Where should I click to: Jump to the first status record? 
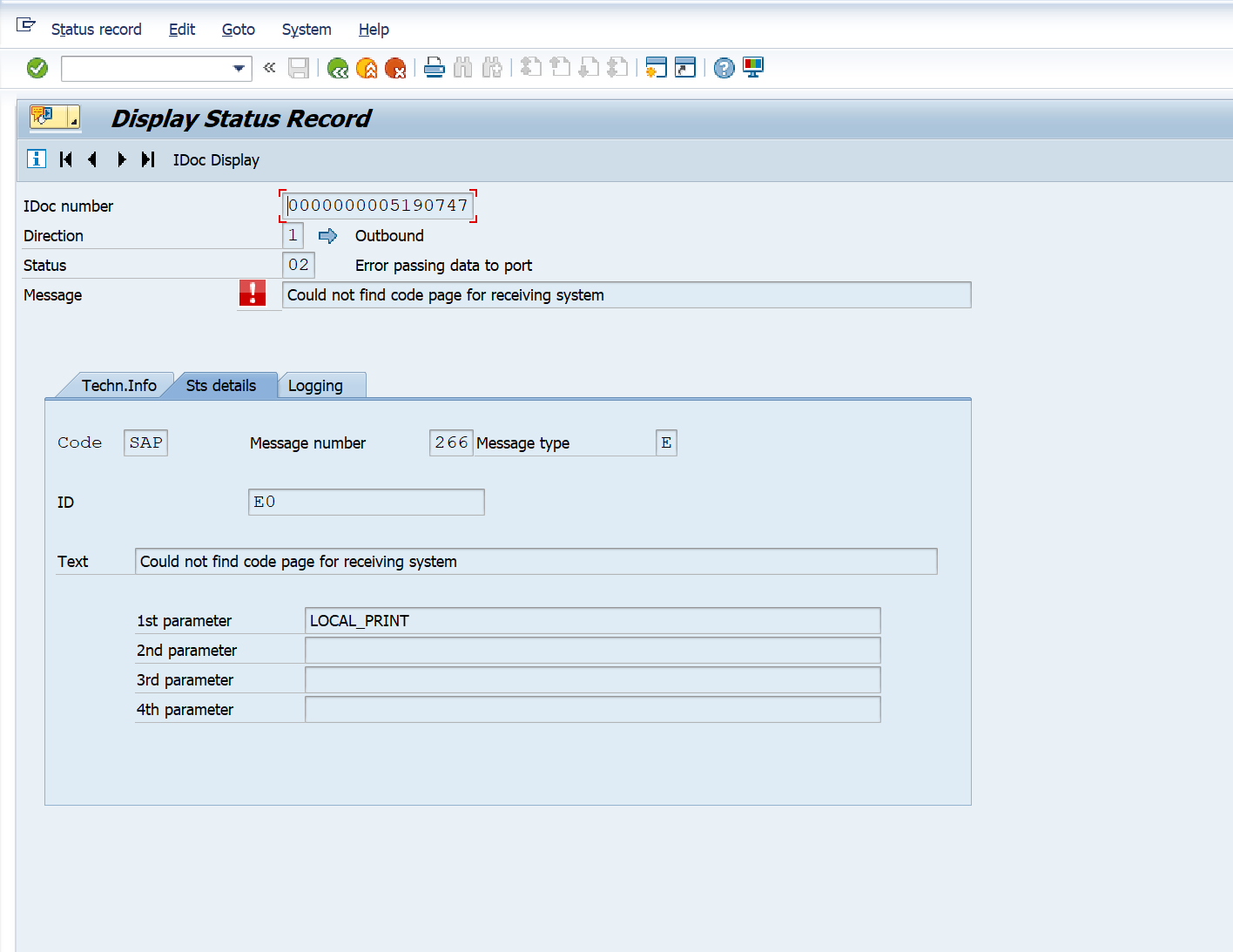65,159
